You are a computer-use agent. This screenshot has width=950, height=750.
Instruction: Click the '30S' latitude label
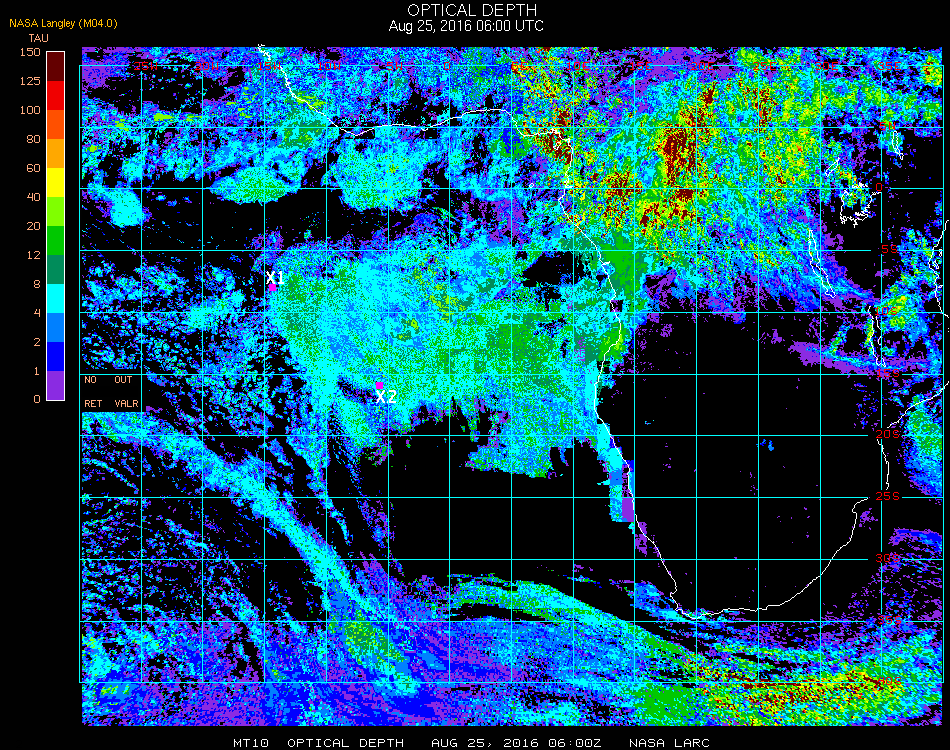888,558
